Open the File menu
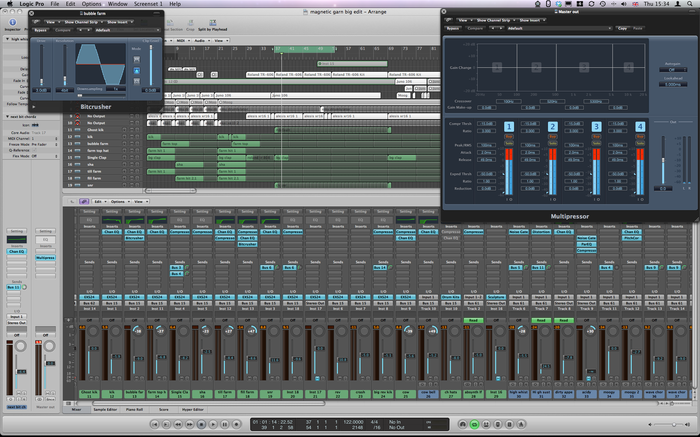 (x=54, y=4)
